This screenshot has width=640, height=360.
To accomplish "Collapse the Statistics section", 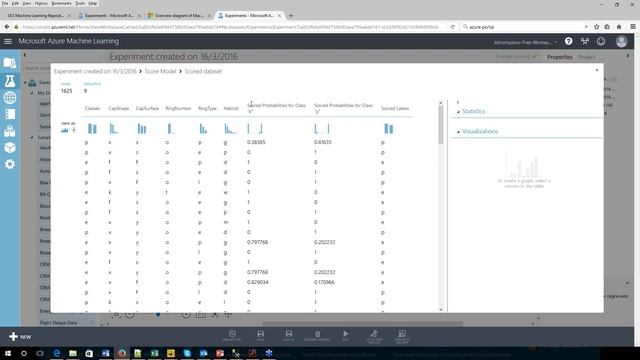I will click(x=458, y=111).
